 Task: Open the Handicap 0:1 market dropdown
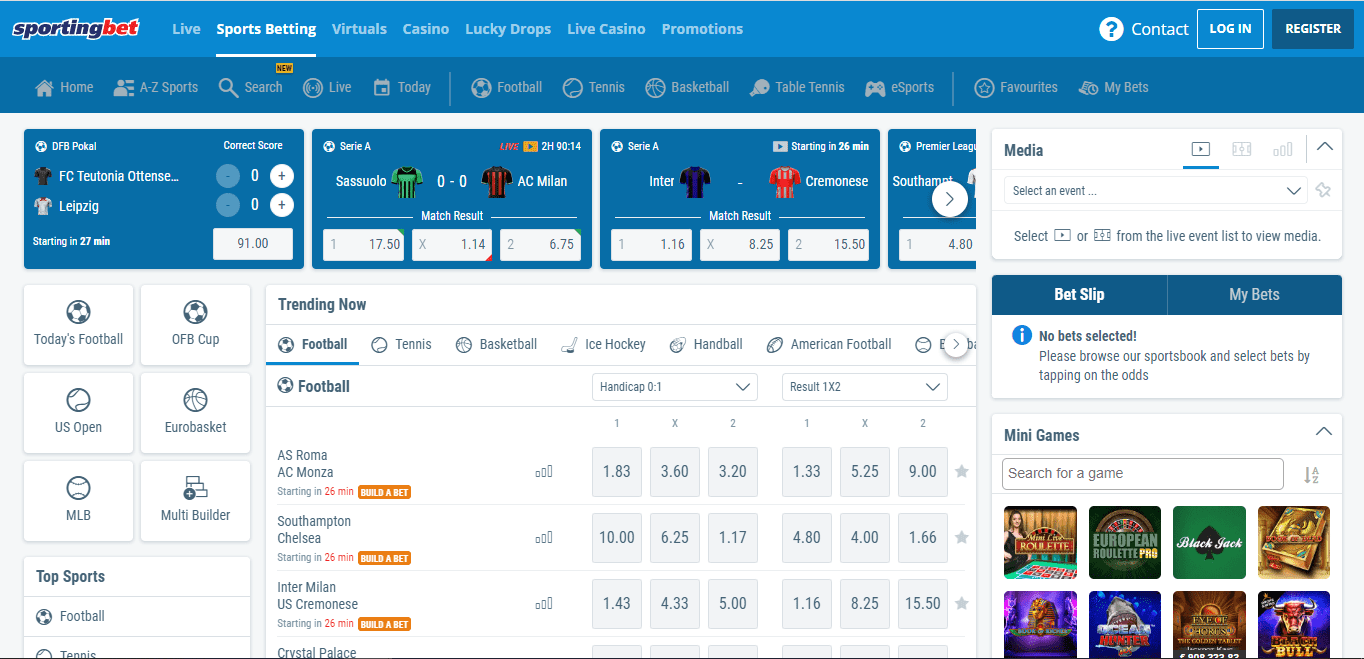click(x=675, y=387)
